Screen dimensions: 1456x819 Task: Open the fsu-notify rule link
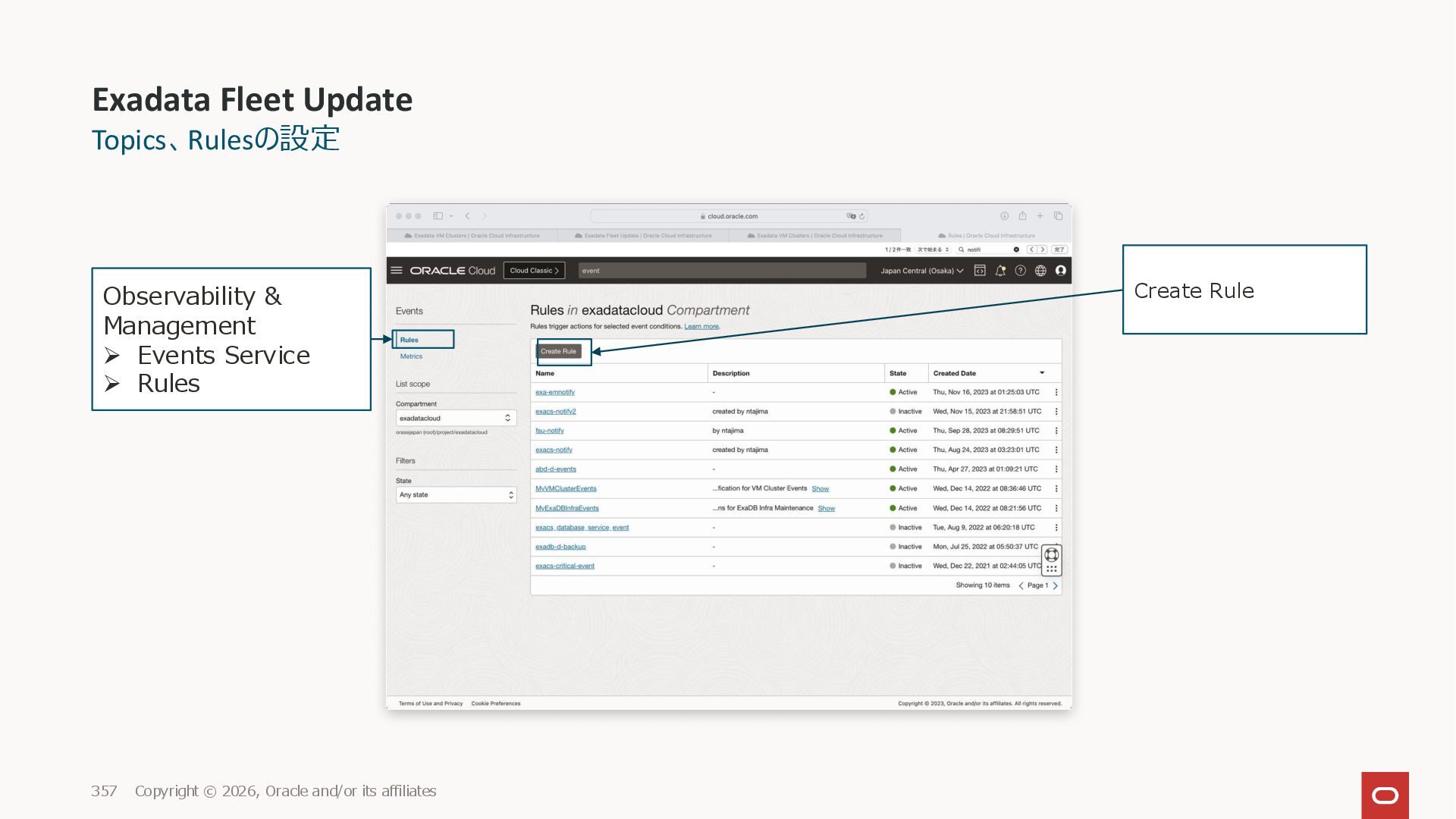(x=550, y=431)
